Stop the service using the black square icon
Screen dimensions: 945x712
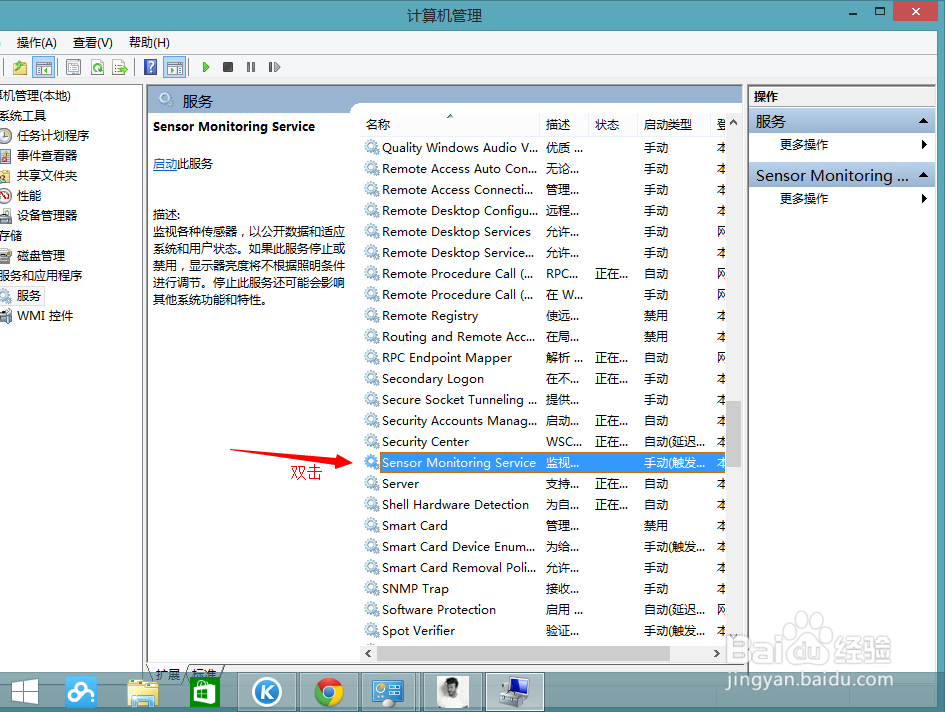(x=228, y=67)
